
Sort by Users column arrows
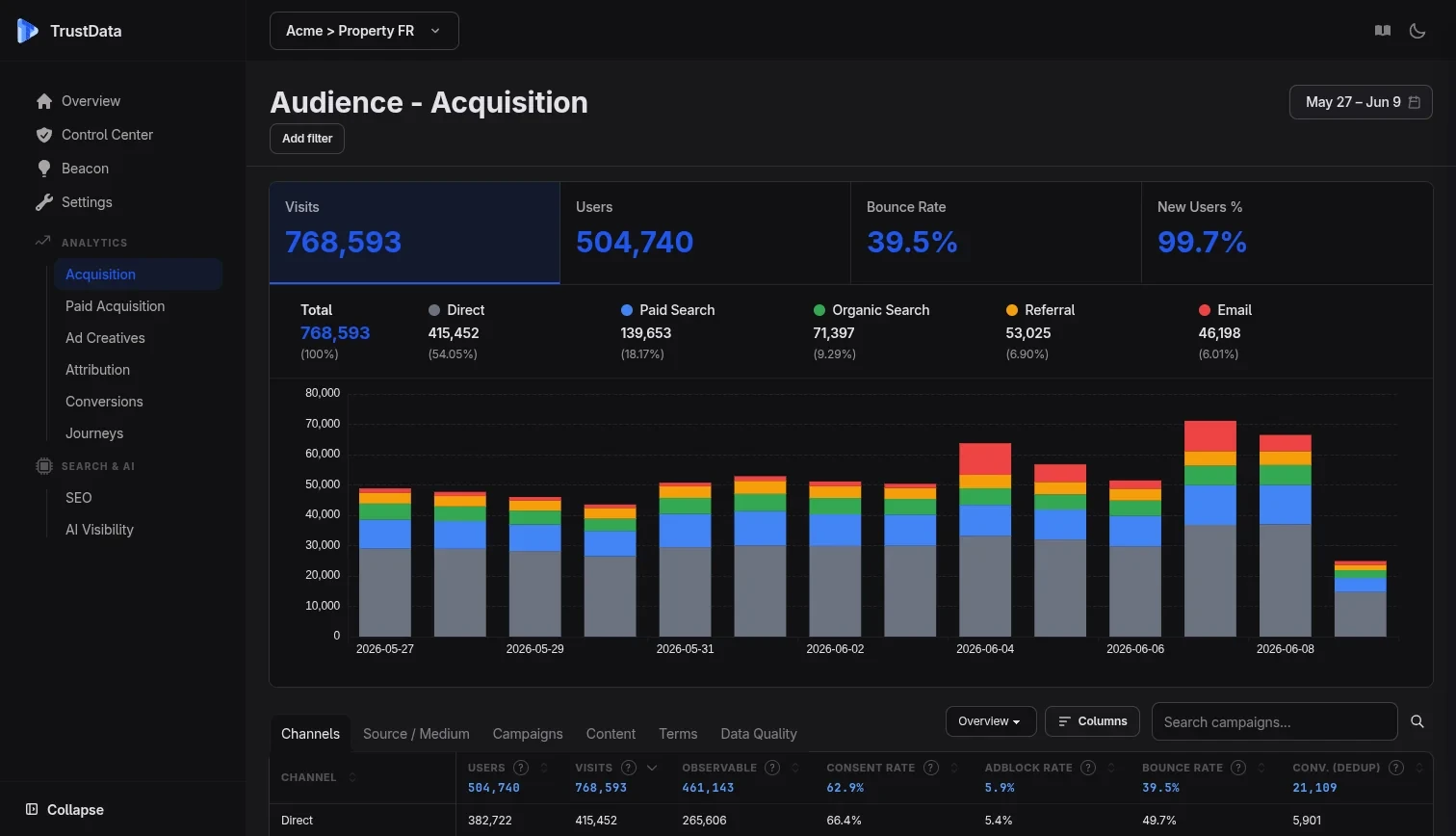544,768
